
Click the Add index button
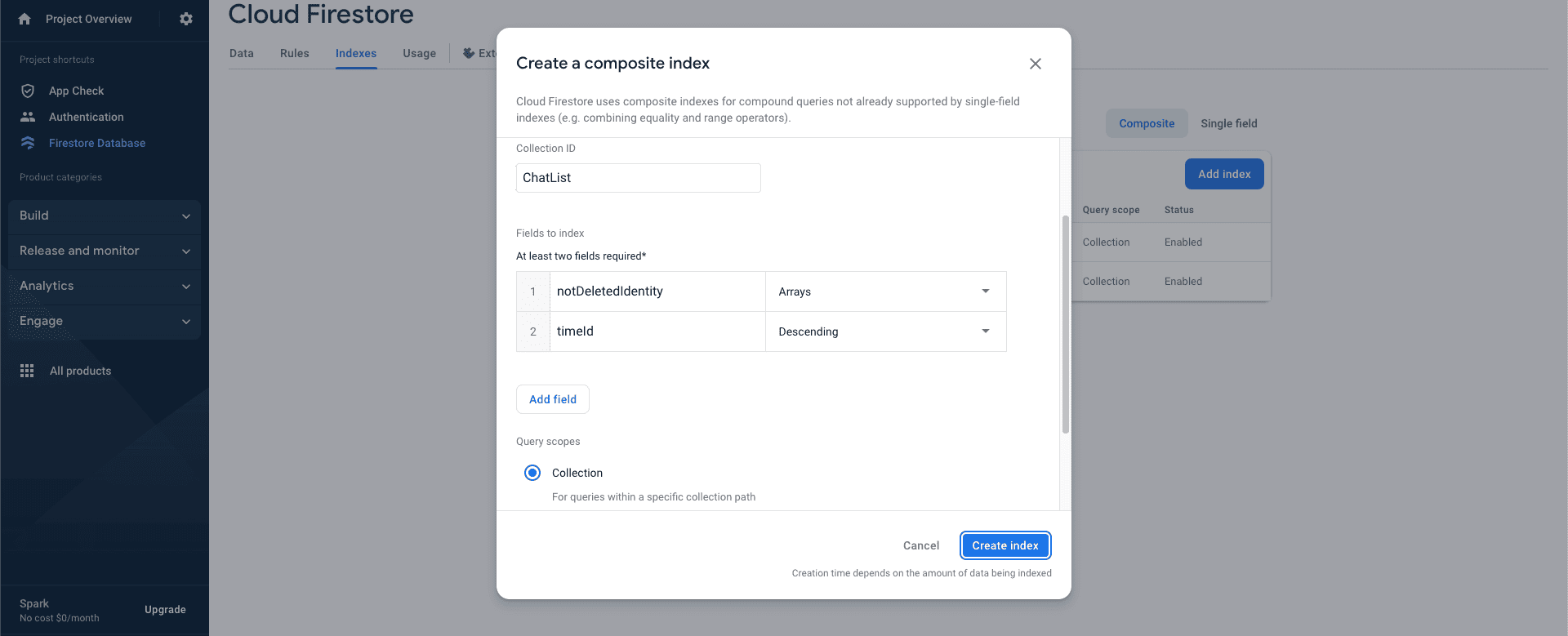[1224, 174]
